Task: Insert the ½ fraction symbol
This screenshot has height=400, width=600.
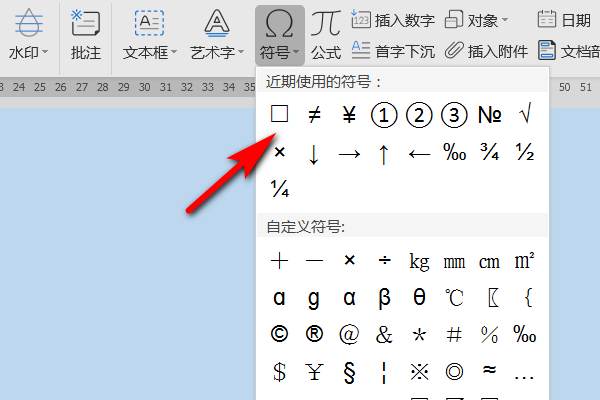Action: (525, 152)
